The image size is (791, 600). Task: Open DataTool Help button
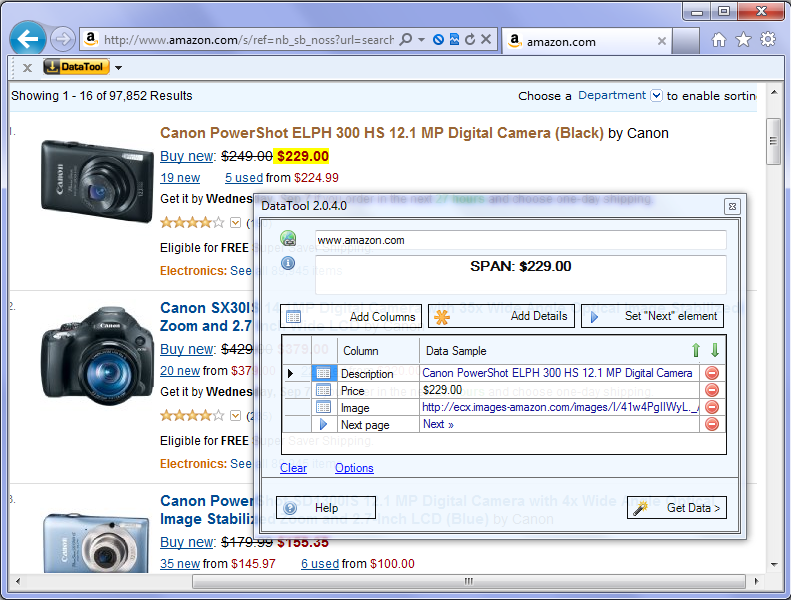pos(326,508)
